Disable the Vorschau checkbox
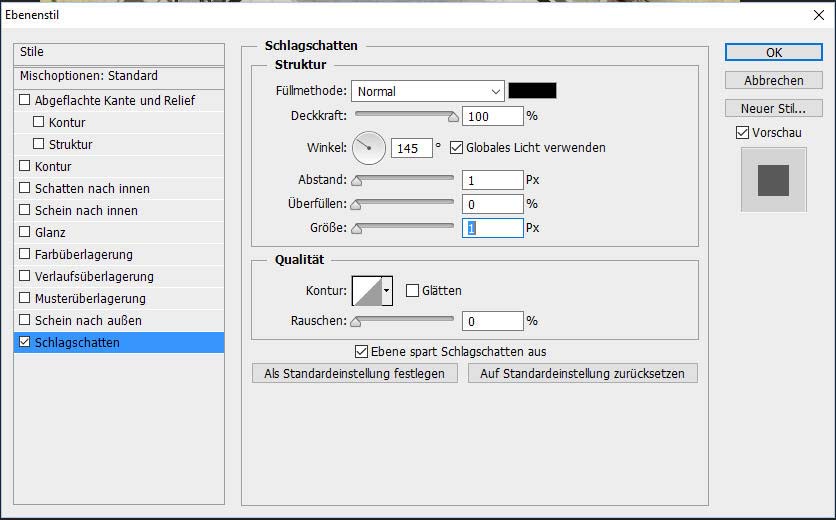 [x=742, y=132]
